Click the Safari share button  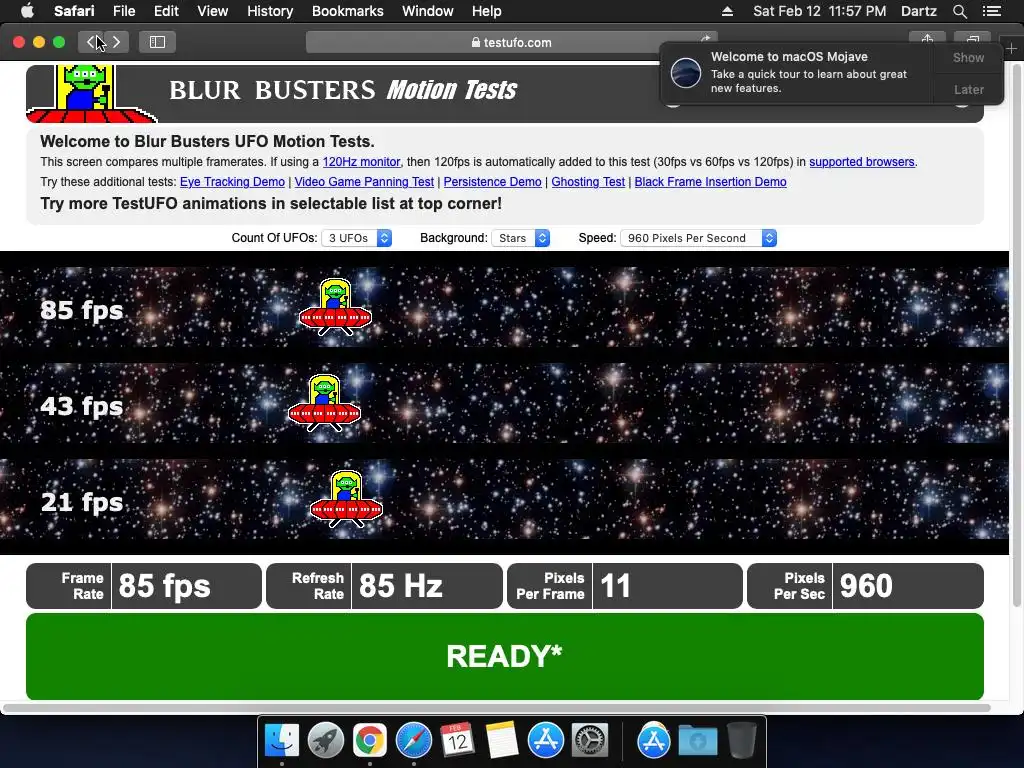[x=927, y=39]
